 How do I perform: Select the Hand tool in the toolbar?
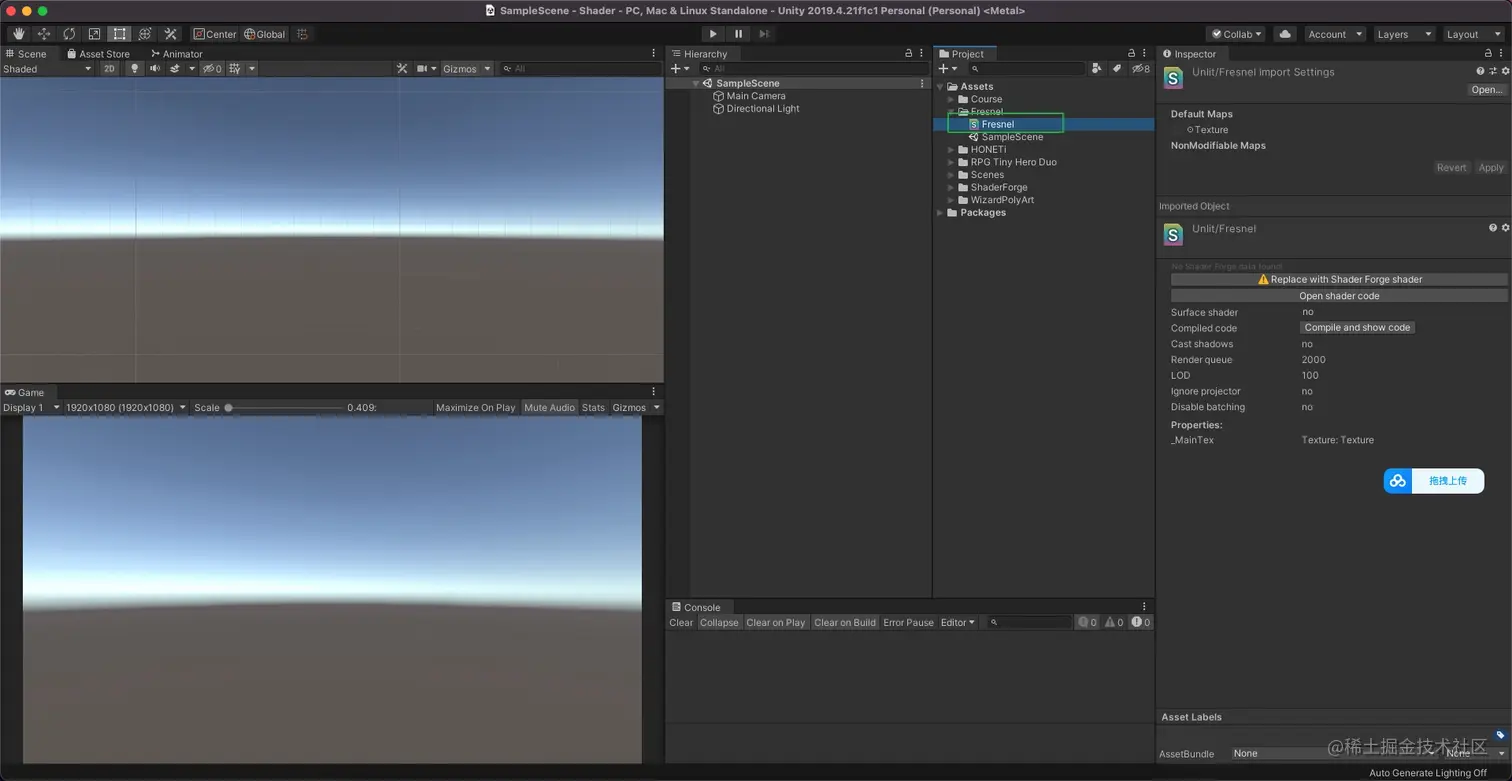point(18,34)
